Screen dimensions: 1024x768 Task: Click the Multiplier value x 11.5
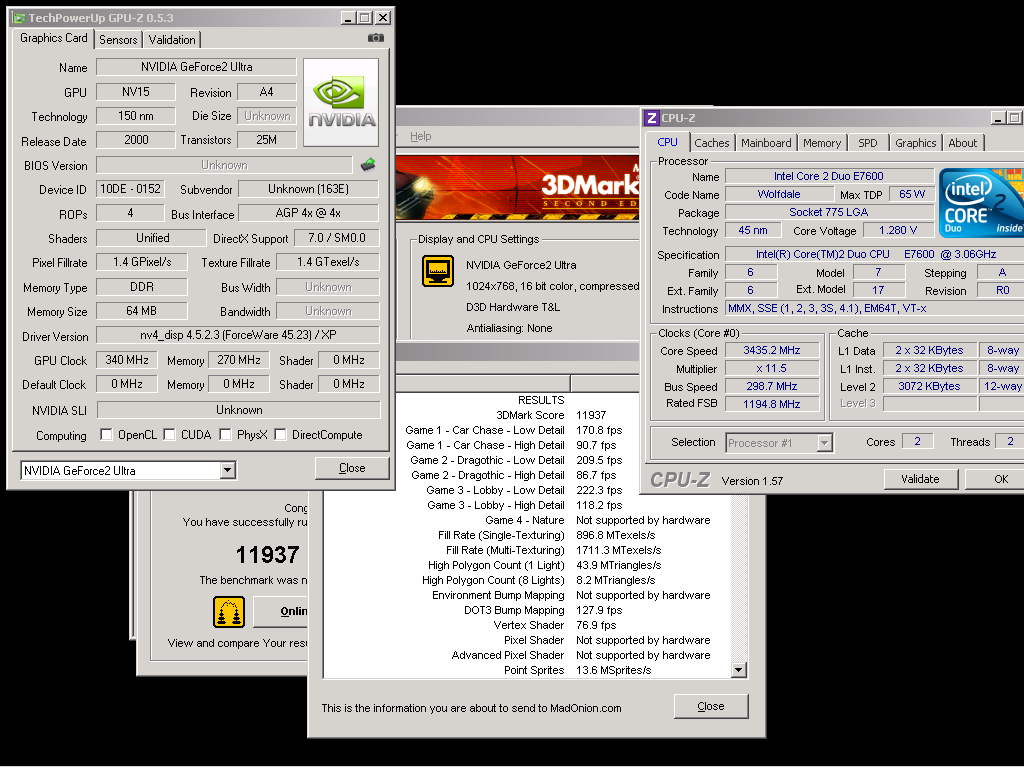coord(772,368)
